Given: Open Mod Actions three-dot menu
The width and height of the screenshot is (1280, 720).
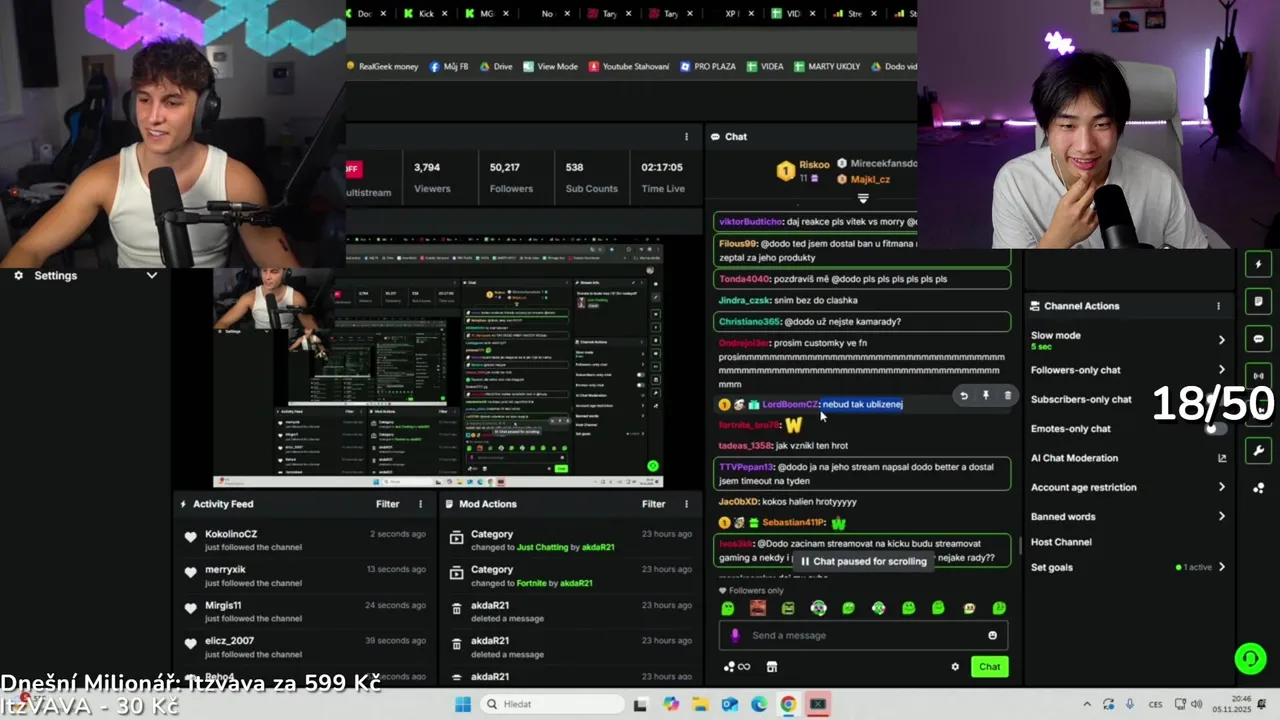Looking at the screenshot, I should (x=686, y=504).
